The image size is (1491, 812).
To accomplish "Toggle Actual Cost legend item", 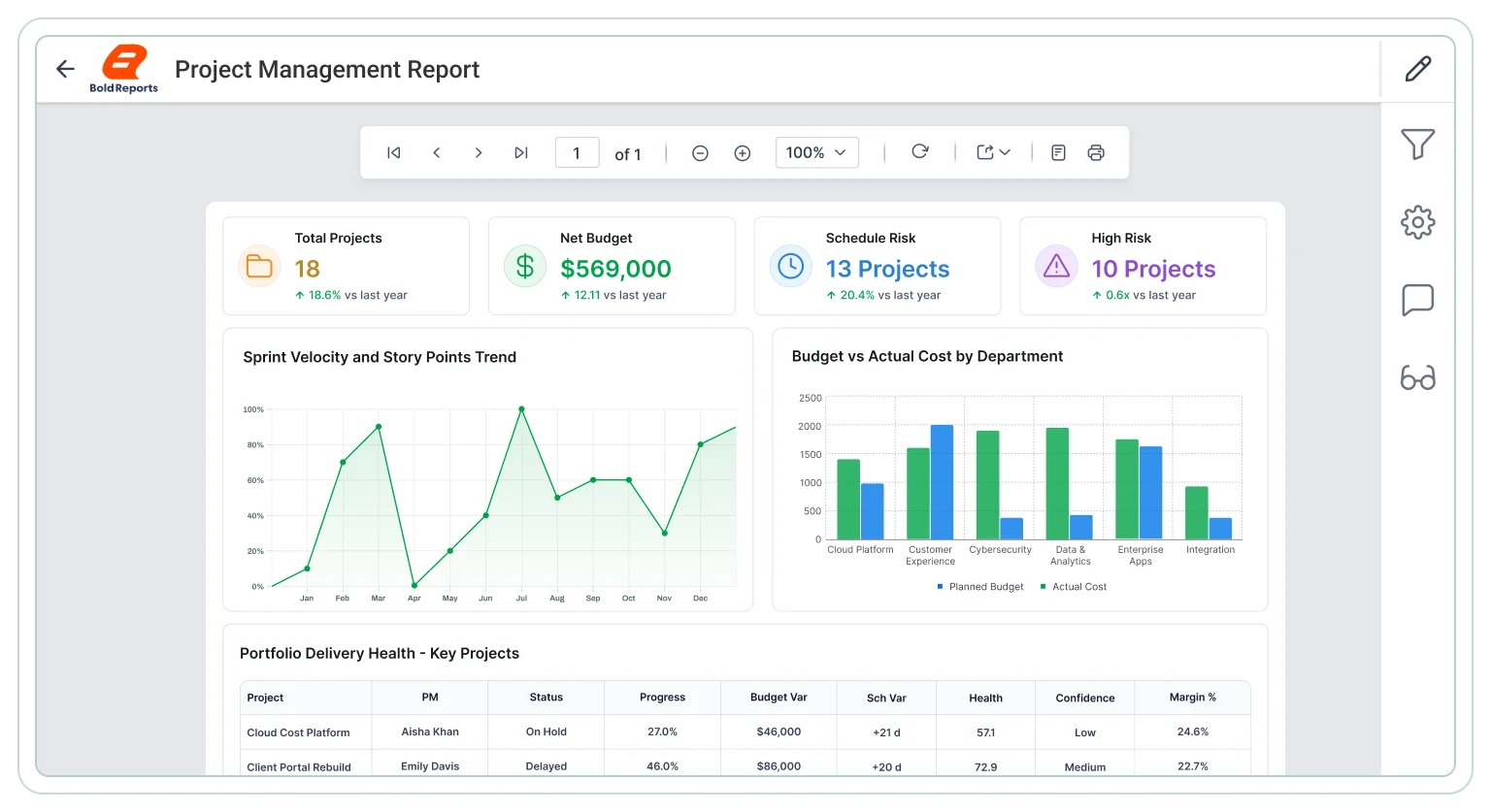I will point(1074,587).
